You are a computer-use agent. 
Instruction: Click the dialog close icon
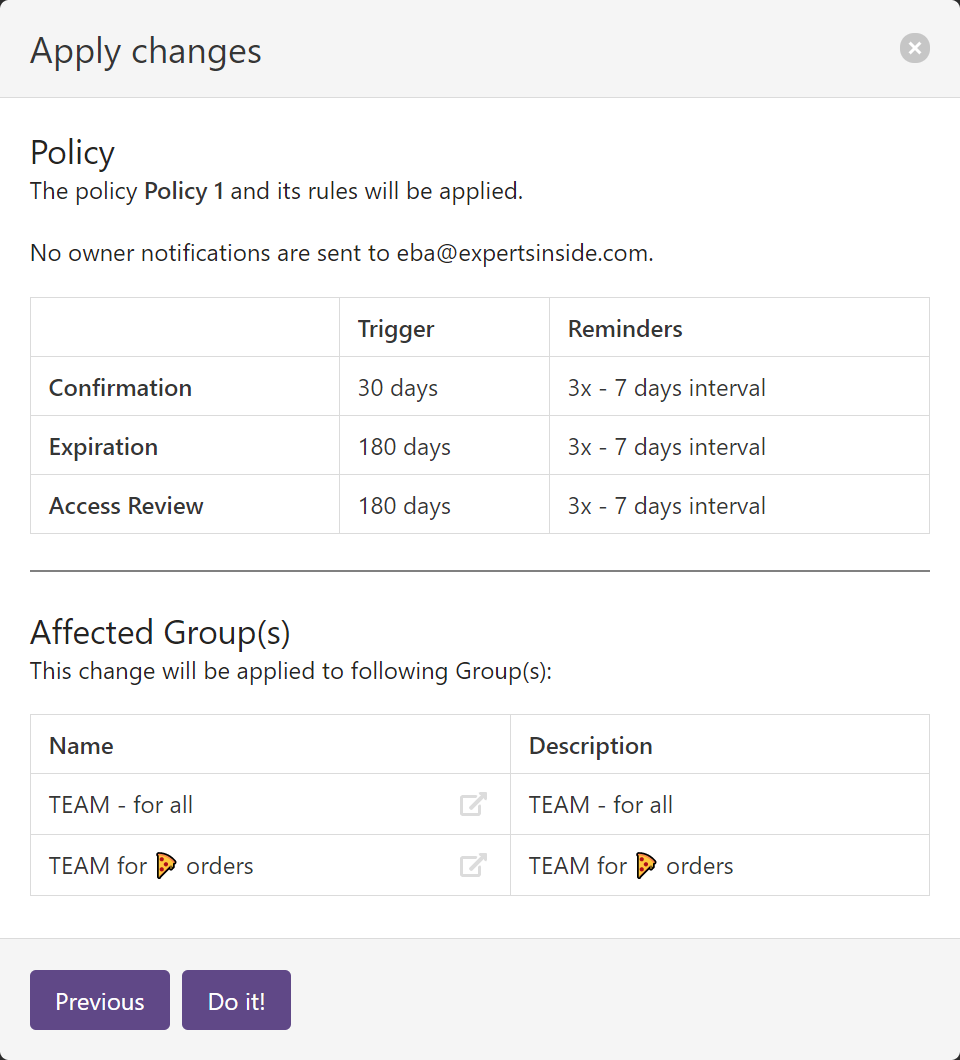(x=914, y=48)
